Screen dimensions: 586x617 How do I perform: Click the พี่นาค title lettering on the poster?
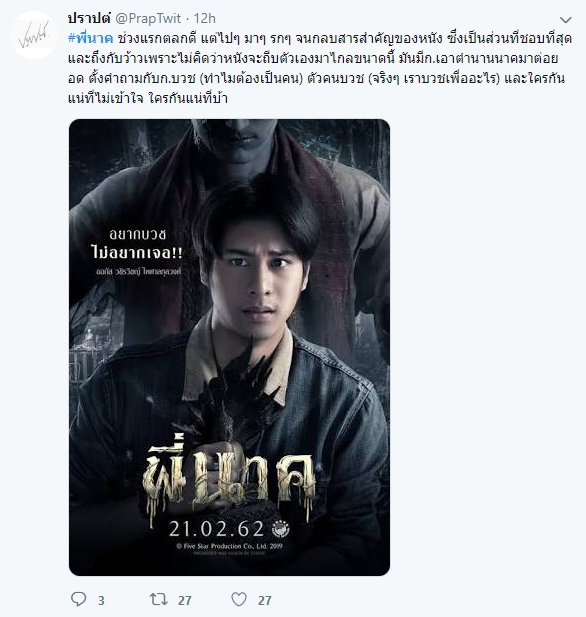pyautogui.click(x=229, y=478)
